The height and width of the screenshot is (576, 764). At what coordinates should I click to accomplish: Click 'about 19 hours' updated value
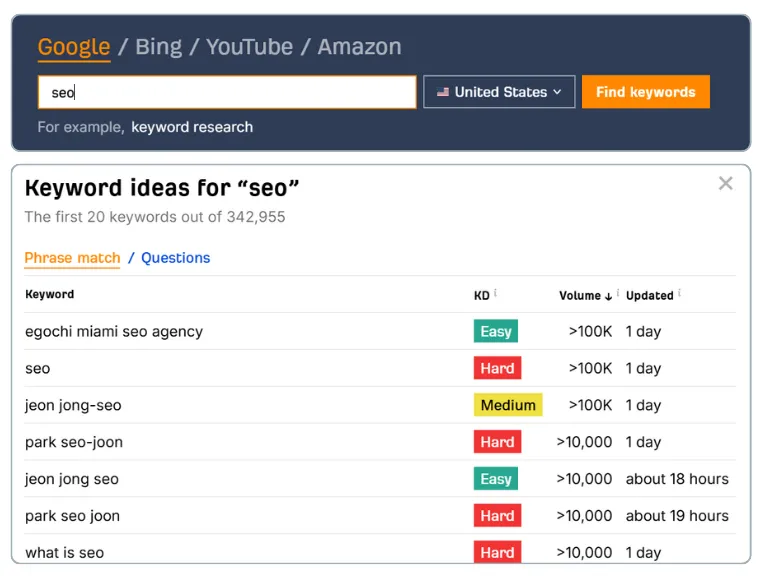[x=677, y=516]
